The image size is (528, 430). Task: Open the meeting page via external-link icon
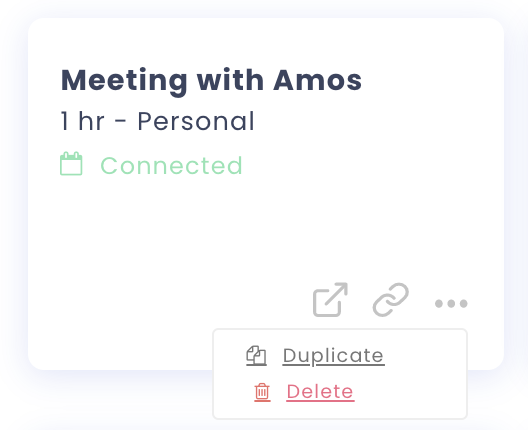330,300
